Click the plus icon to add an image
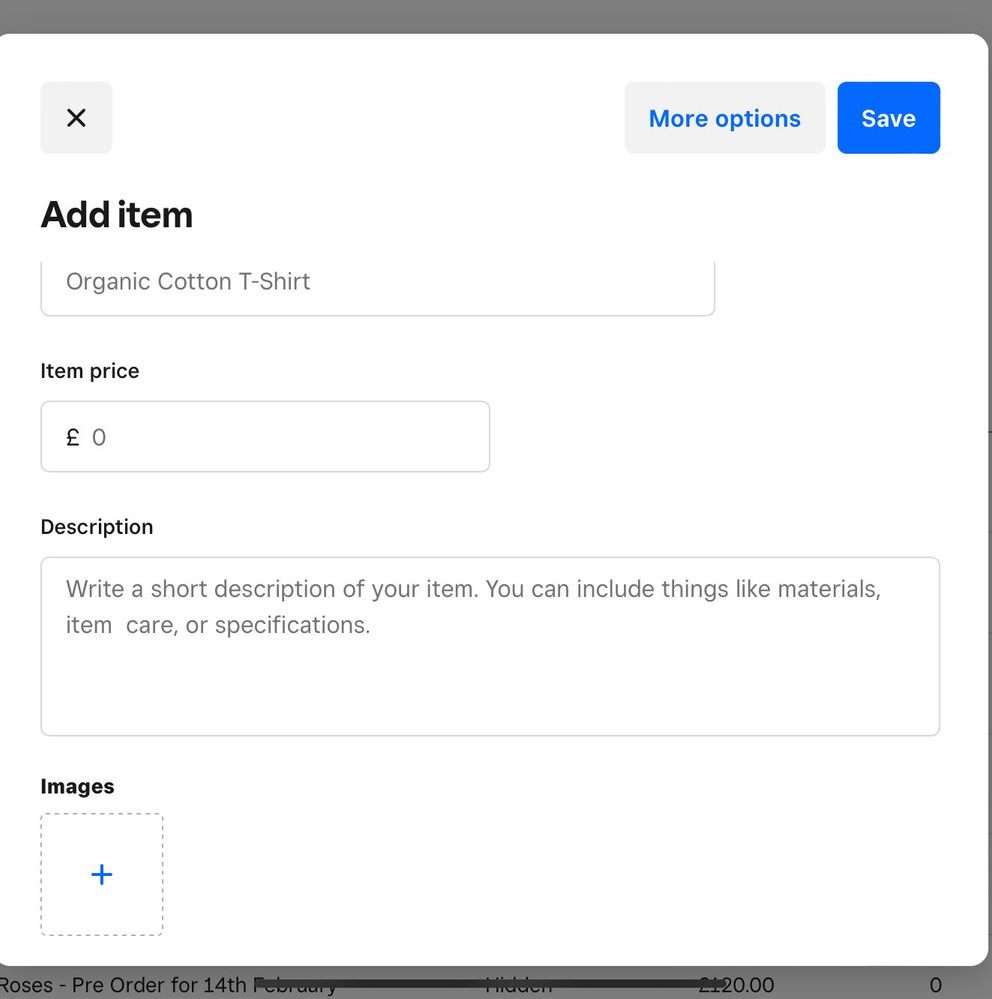Screen dimensions: 992x999 pos(101,875)
